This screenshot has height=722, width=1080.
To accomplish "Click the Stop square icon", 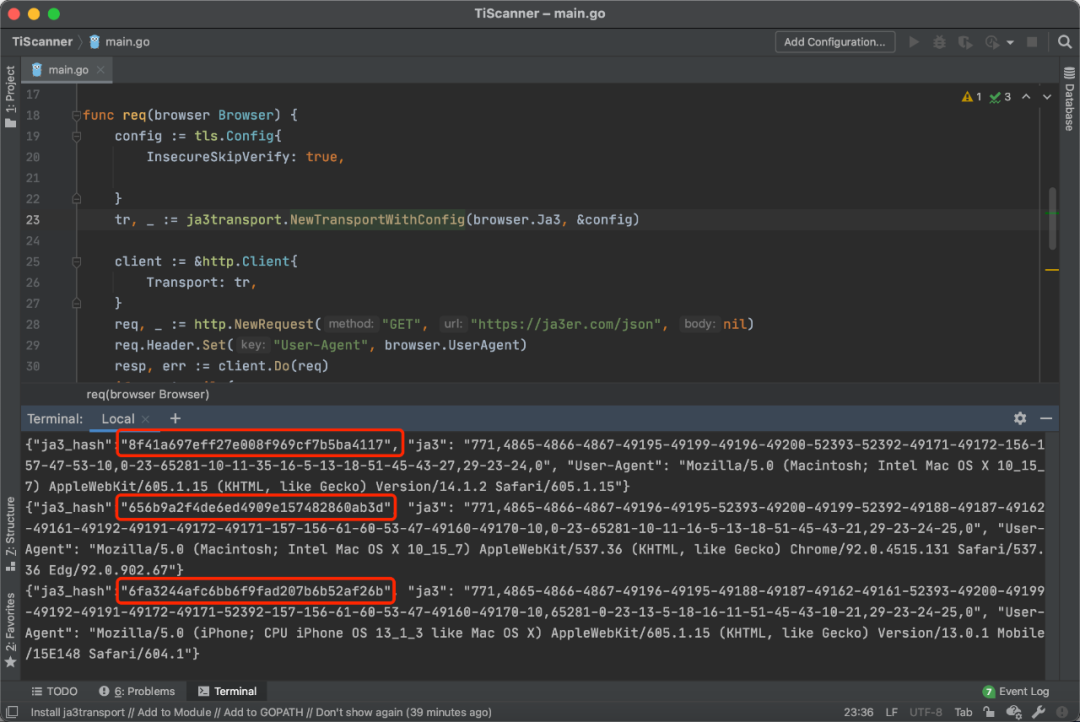I will (x=1033, y=42).
